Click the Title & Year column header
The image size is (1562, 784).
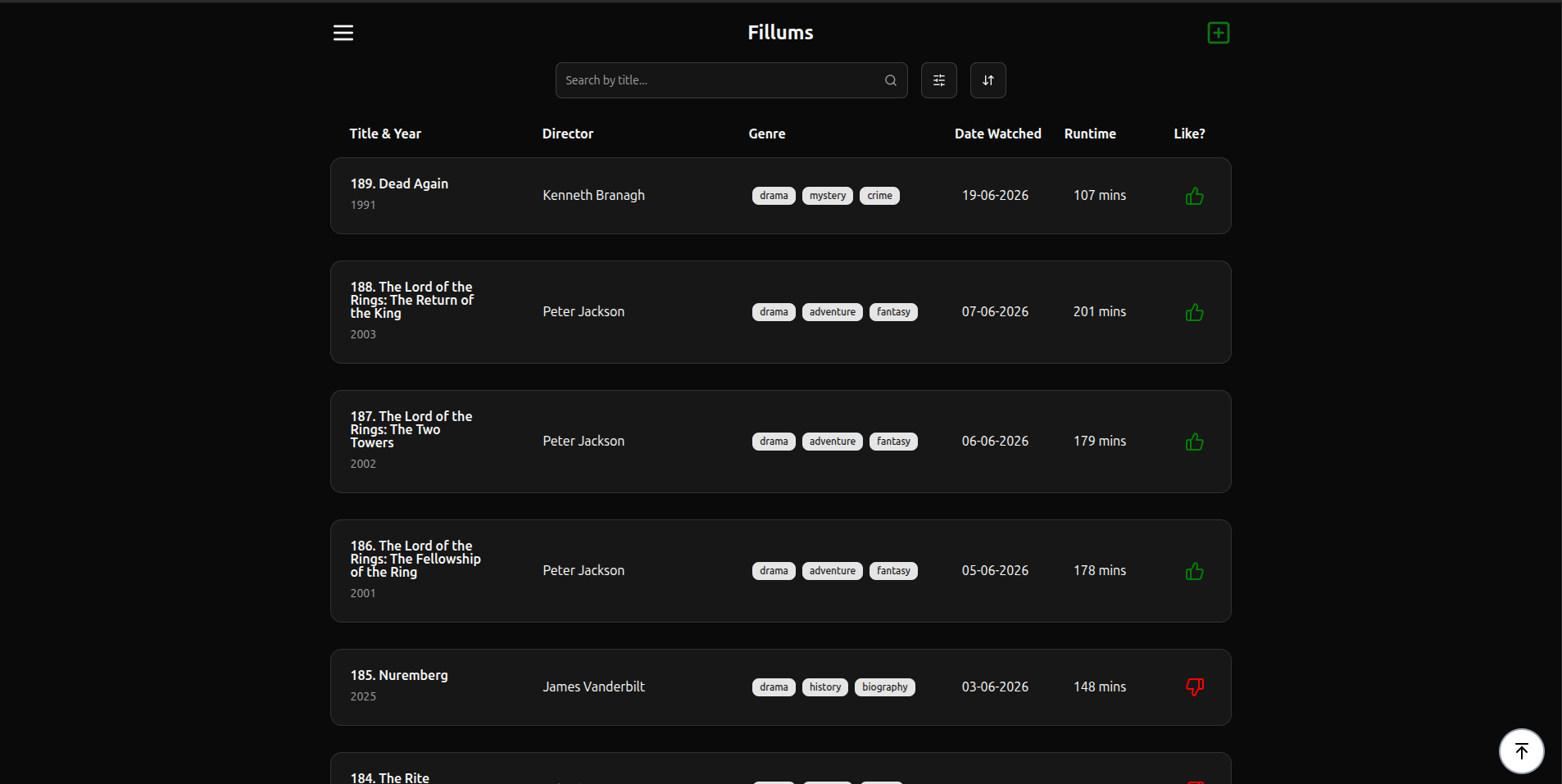coord(385,134)
